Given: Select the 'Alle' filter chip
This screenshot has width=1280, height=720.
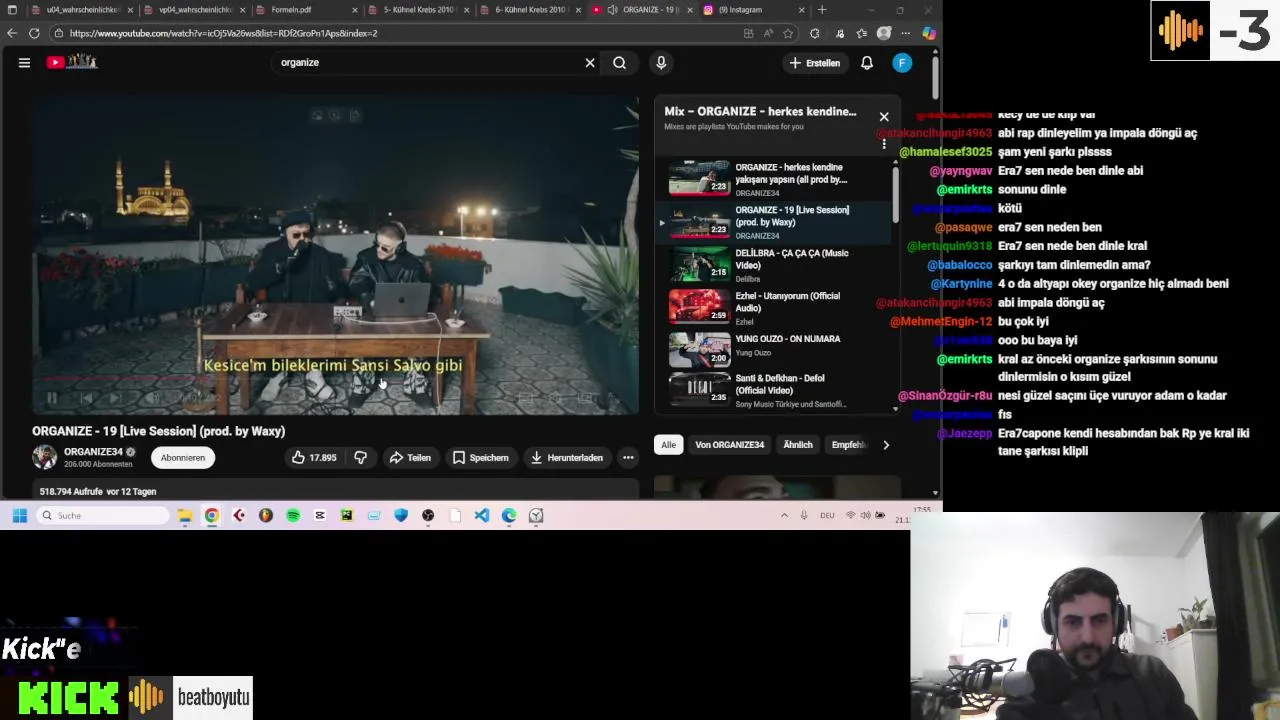Looking at the screenshot, I should [668, 445].
